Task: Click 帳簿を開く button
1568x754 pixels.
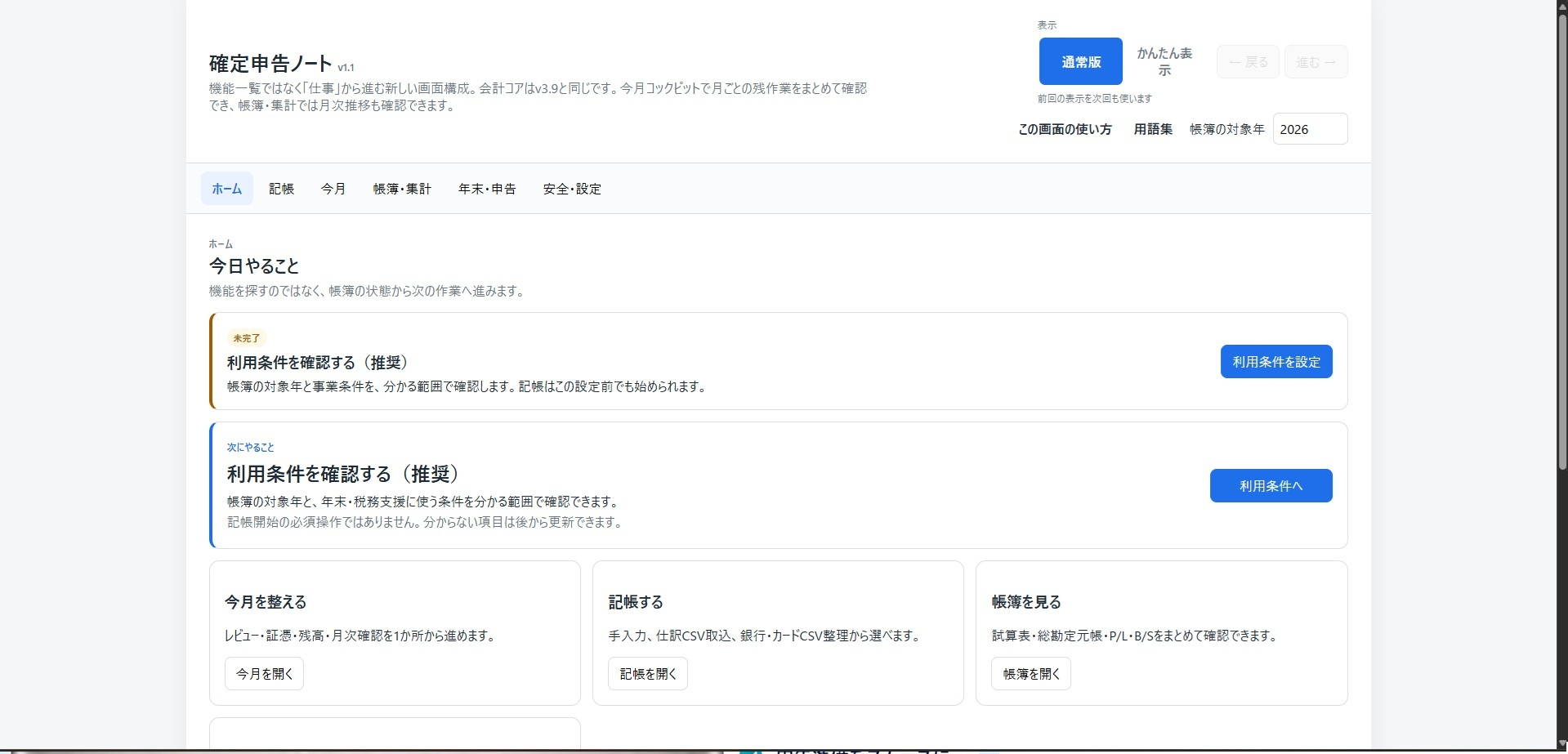Action: pos(1031,674)
